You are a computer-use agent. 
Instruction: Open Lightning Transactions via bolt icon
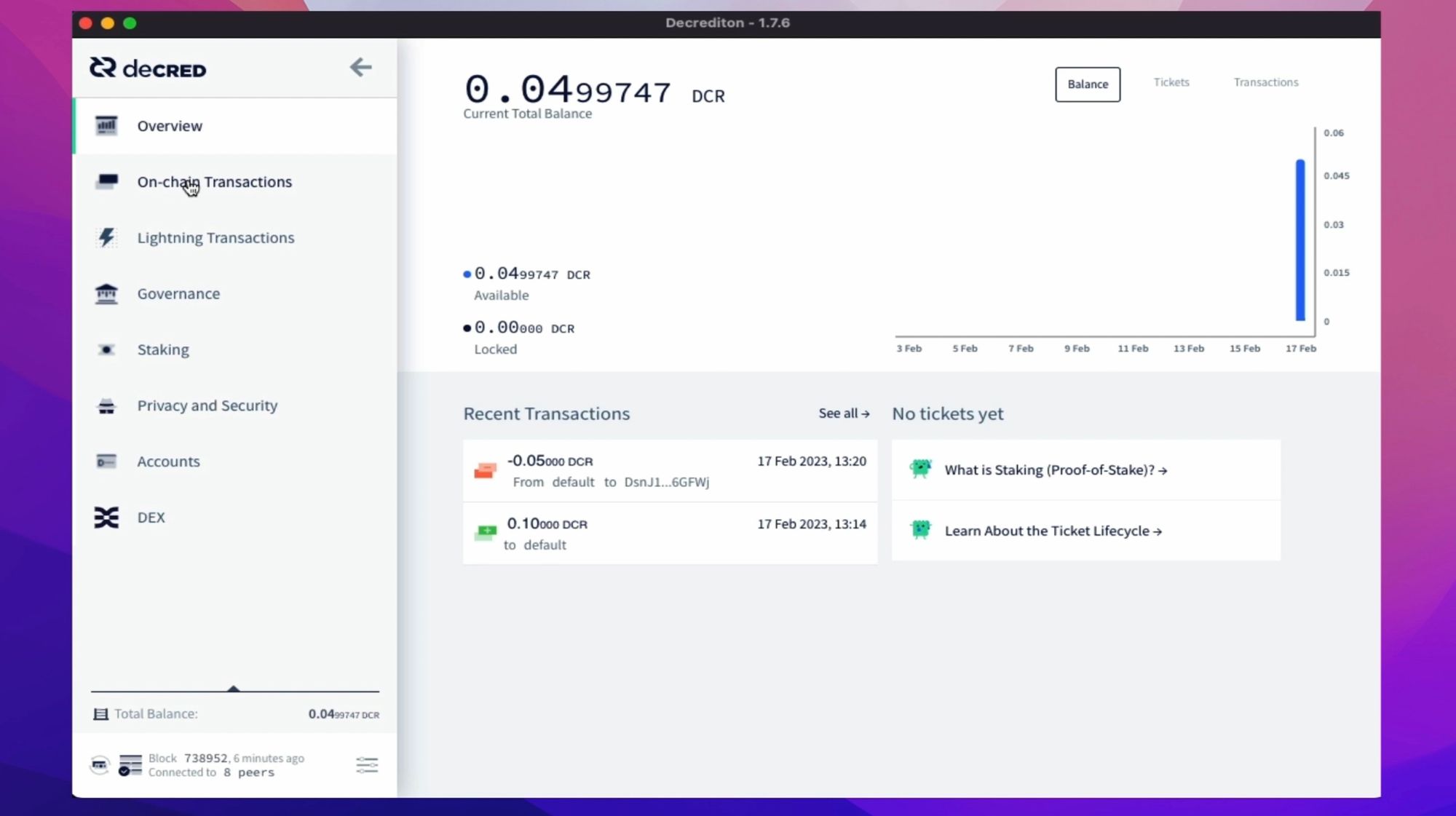(106, 237)
